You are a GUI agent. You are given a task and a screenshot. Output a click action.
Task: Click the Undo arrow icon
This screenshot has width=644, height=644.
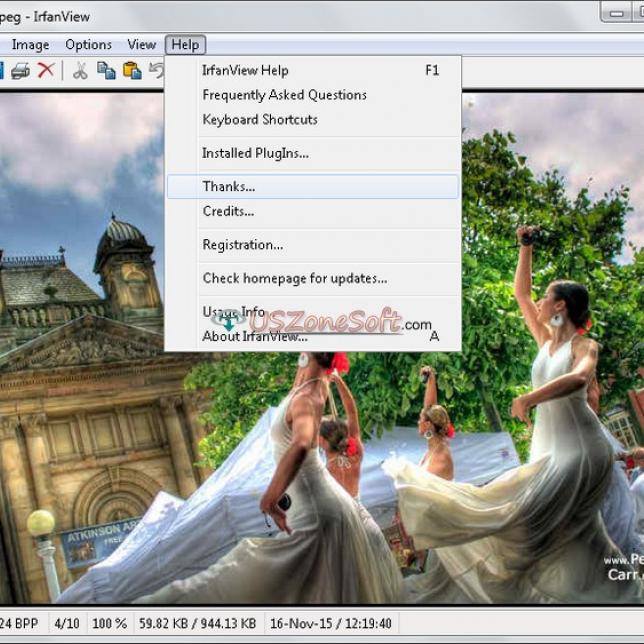[x=157, y=70]
